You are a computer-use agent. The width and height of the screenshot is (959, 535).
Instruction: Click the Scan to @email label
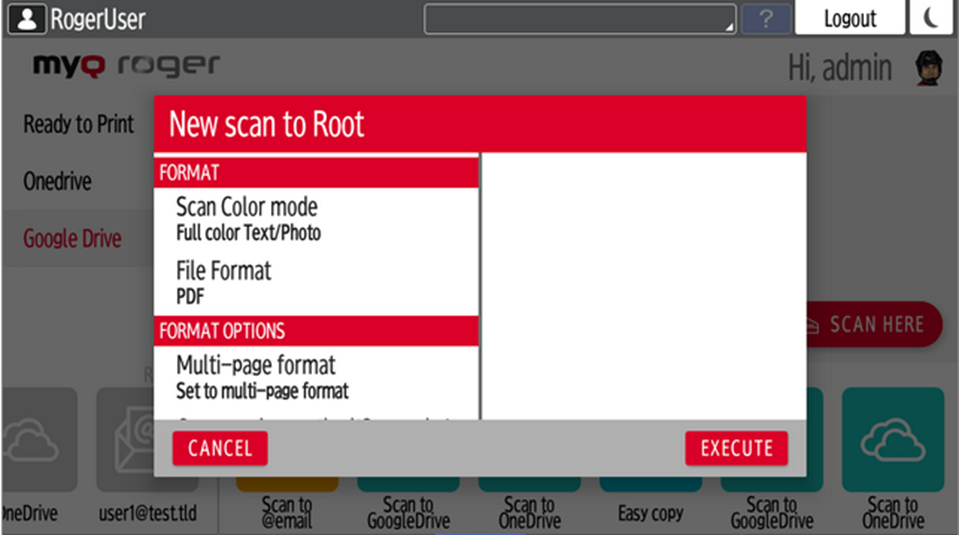coord(287,512)
